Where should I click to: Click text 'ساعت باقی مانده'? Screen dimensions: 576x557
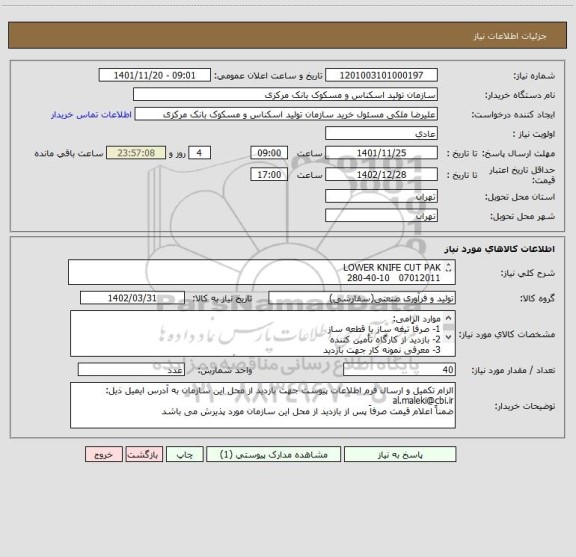(69, 153)
